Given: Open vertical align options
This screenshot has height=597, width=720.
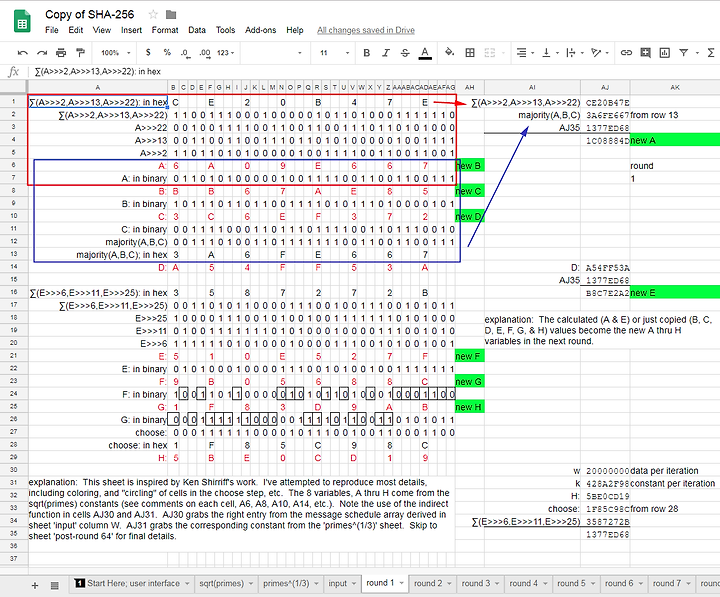Looking at the screenshot, I should pos(550,53).
